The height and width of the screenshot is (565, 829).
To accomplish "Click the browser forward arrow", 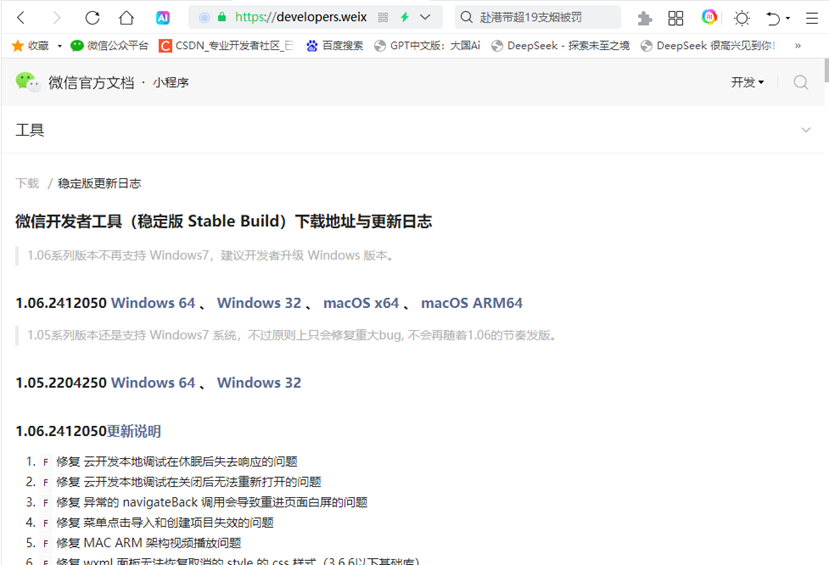I will (x=56, y=18).
